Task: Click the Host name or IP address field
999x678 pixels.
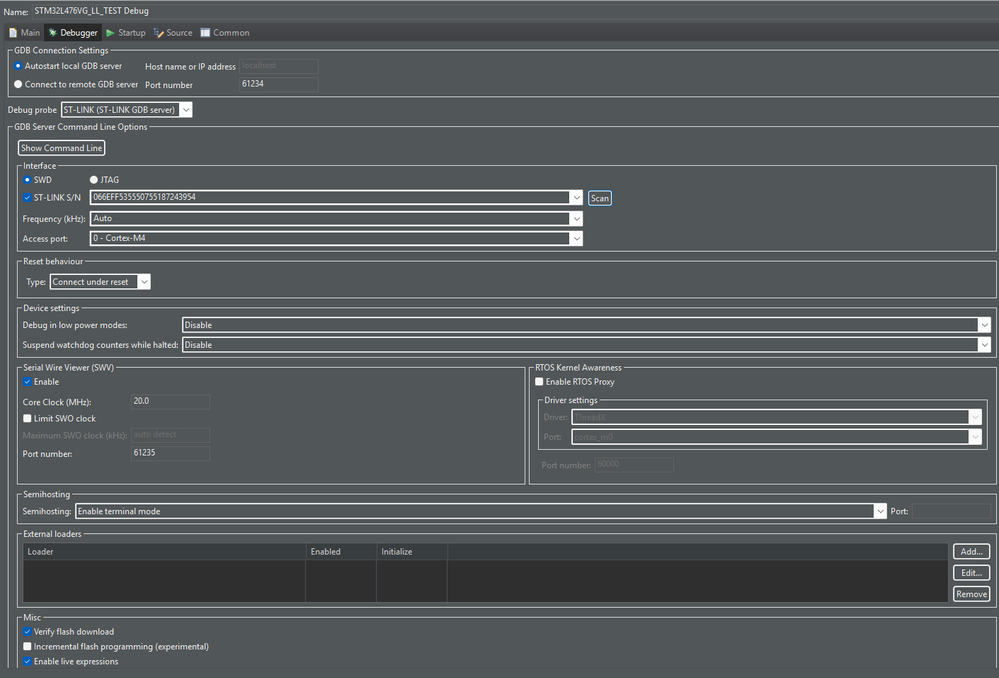Action: (x=278, y=66)
